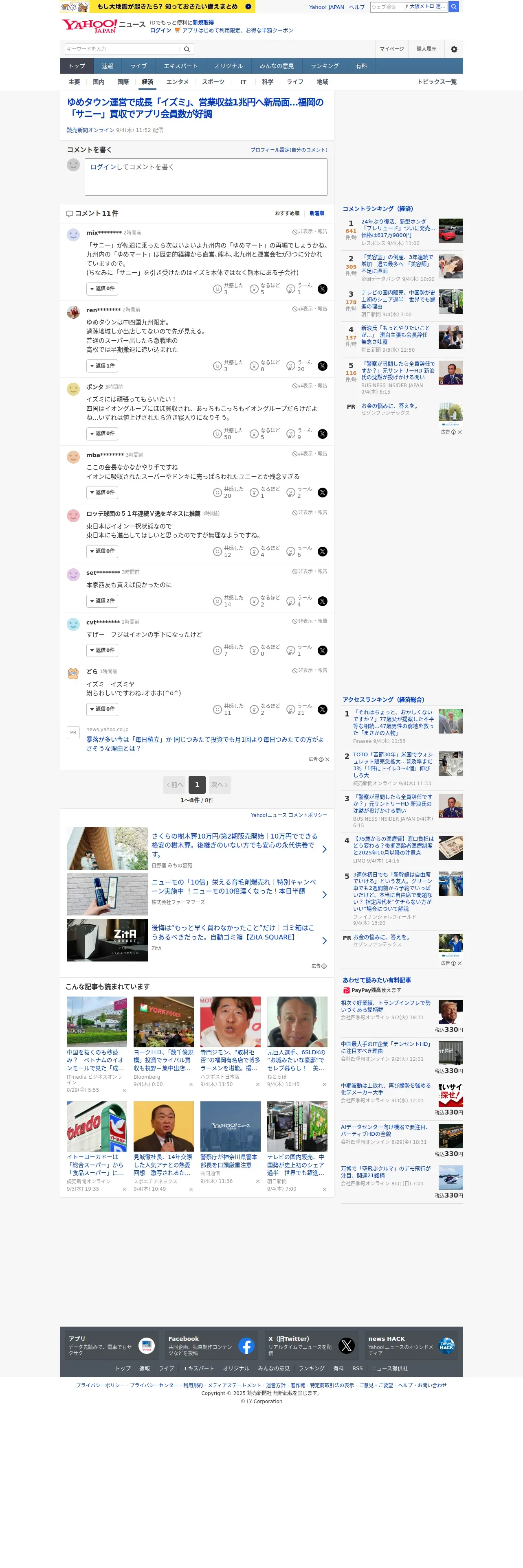Click 新規取得 ID link
The width and height of the screenshot is (523, 1568).
[x=203, y=22]
